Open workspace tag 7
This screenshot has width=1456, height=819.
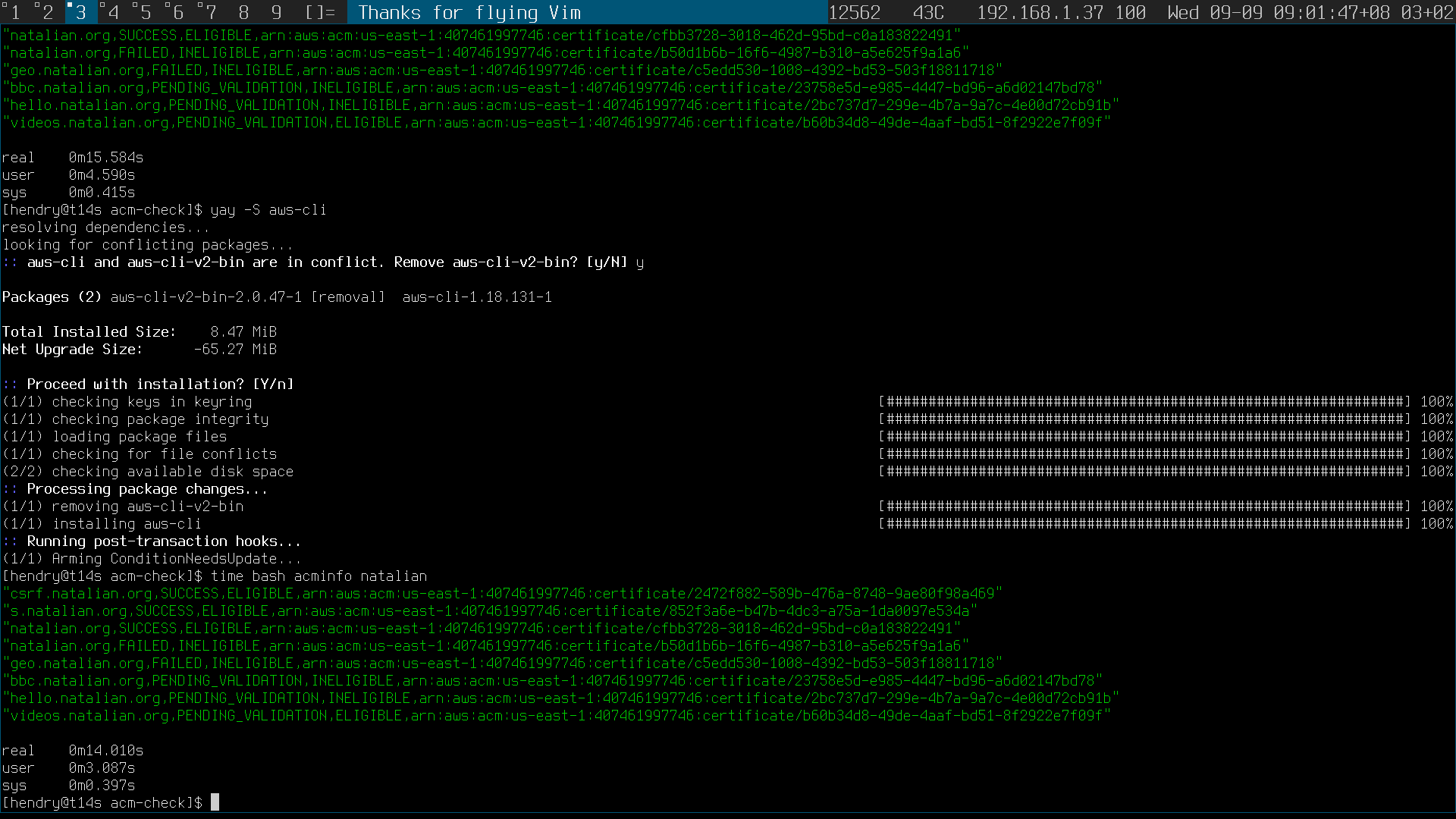coord(211,12)
